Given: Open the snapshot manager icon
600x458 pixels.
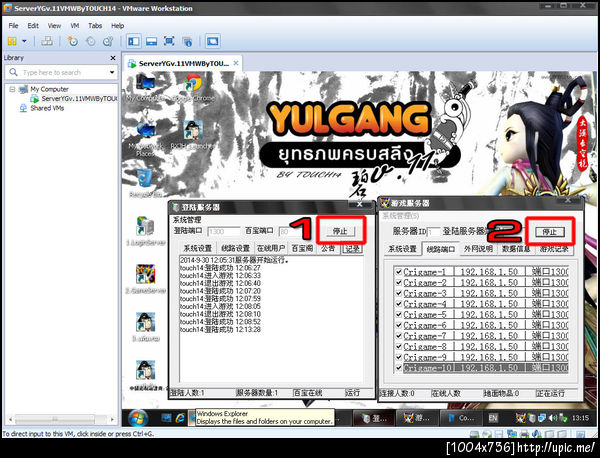Looking at the screenshot, I should [108, 41].
